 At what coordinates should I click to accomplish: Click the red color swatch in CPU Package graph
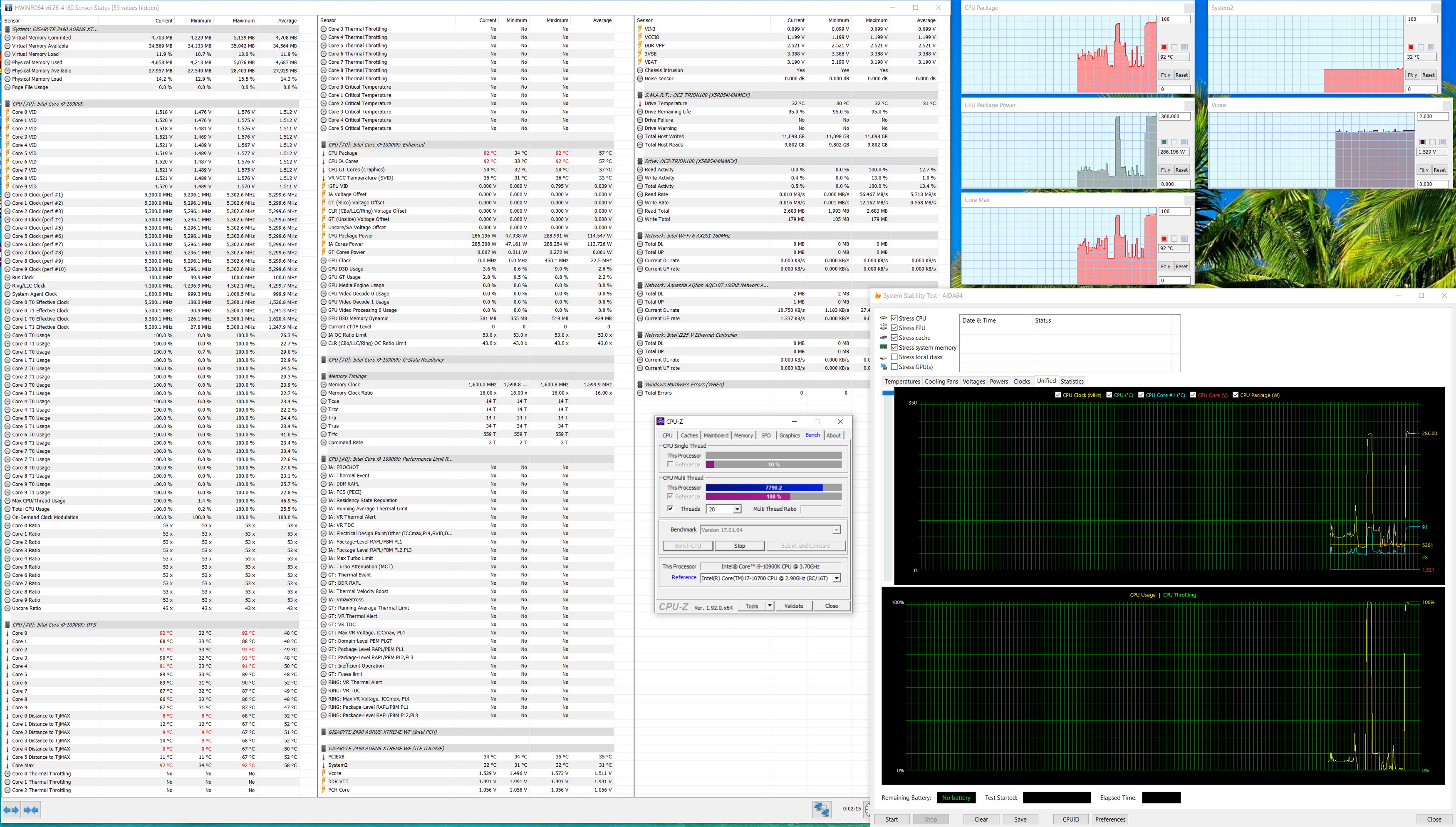click(1164, 47)
